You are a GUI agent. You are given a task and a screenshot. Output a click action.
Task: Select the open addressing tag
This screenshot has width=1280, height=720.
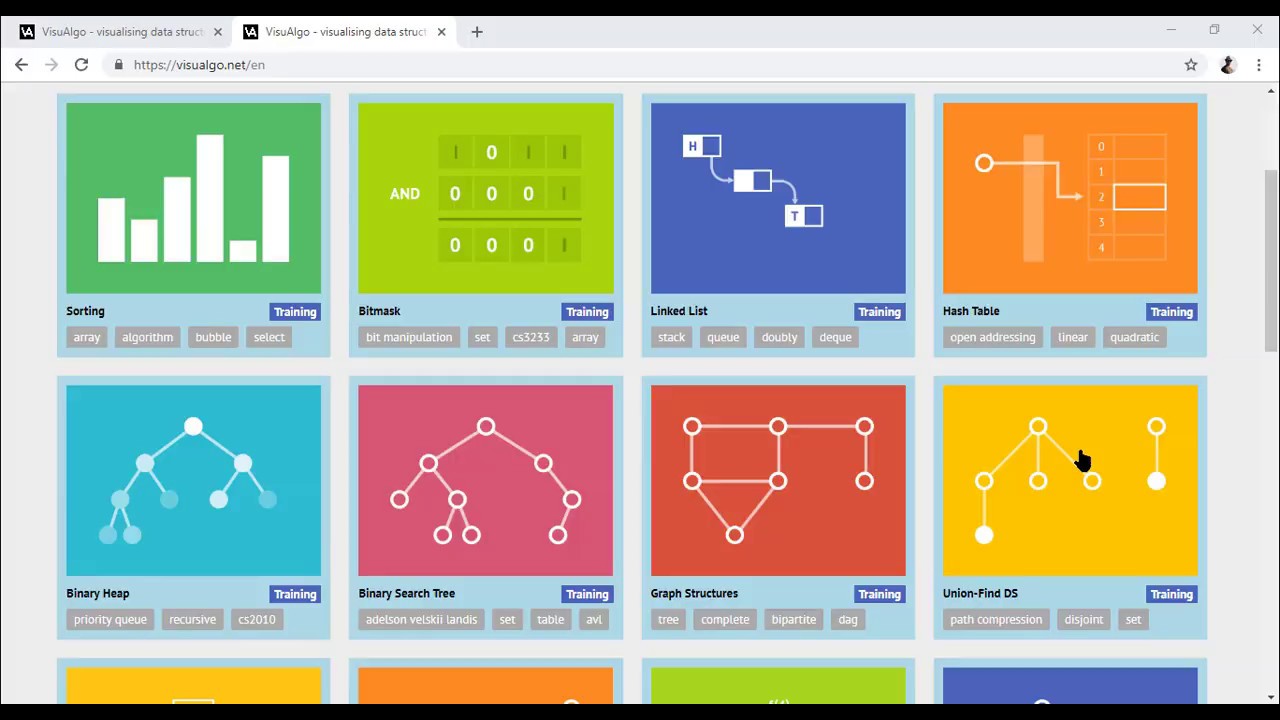coord(993,337)
